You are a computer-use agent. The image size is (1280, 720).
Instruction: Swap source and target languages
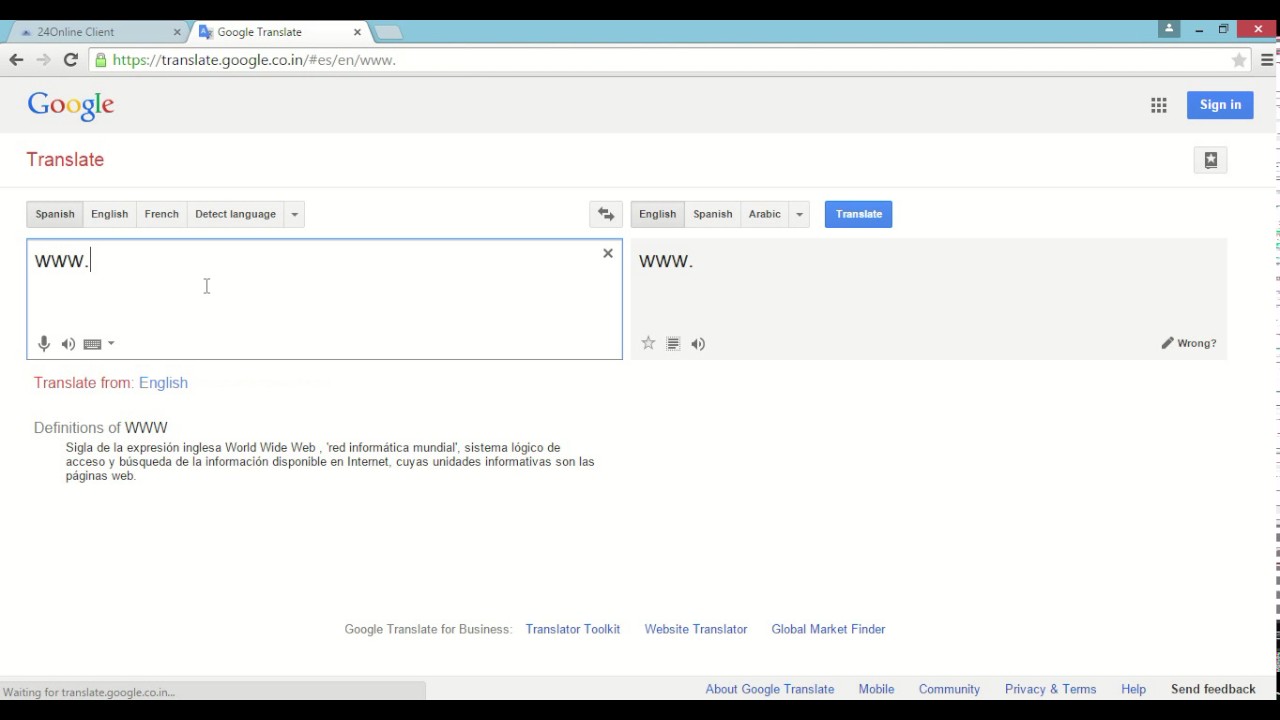point(606,214)
